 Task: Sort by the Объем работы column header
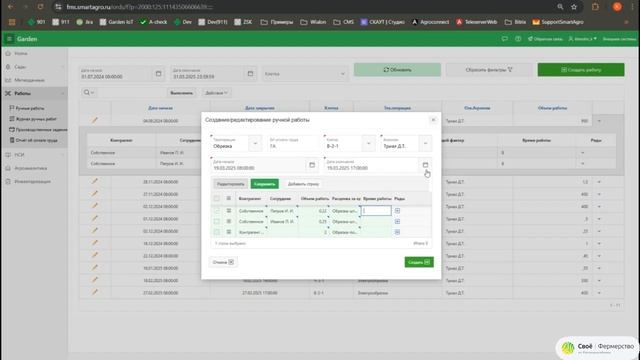click(x=552, y=108)
